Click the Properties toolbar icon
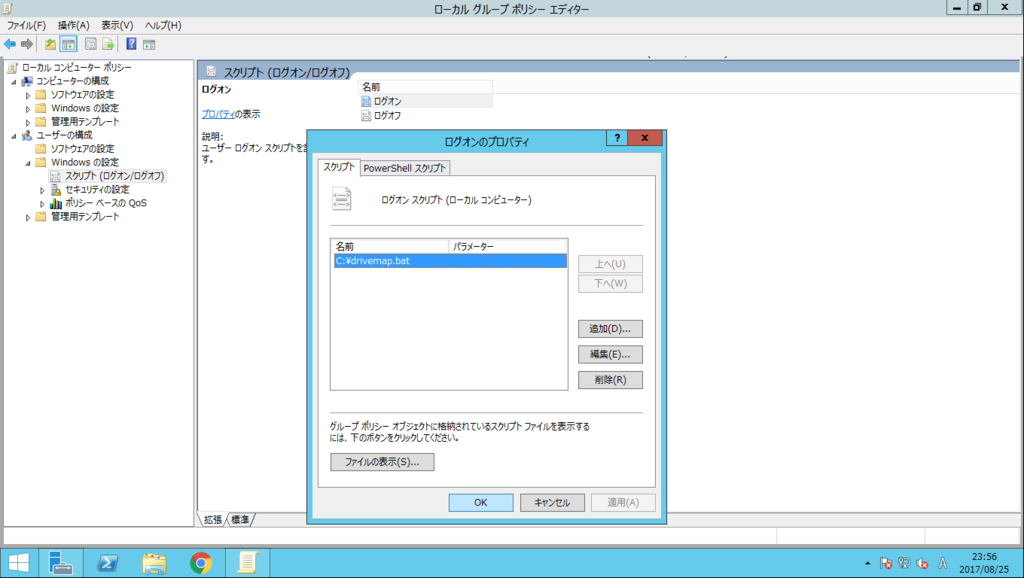This screenshot has width=1024, height=578. point(91,44)
